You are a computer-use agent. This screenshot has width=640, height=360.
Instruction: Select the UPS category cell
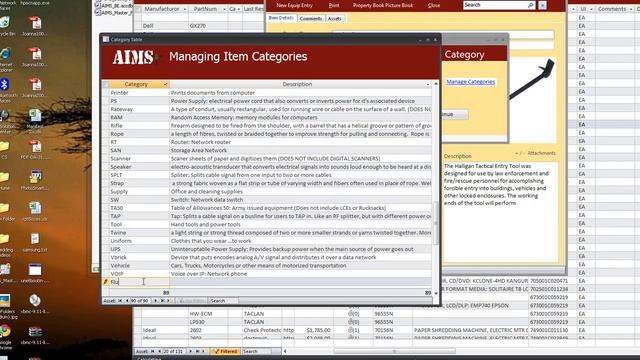point(139,249)
